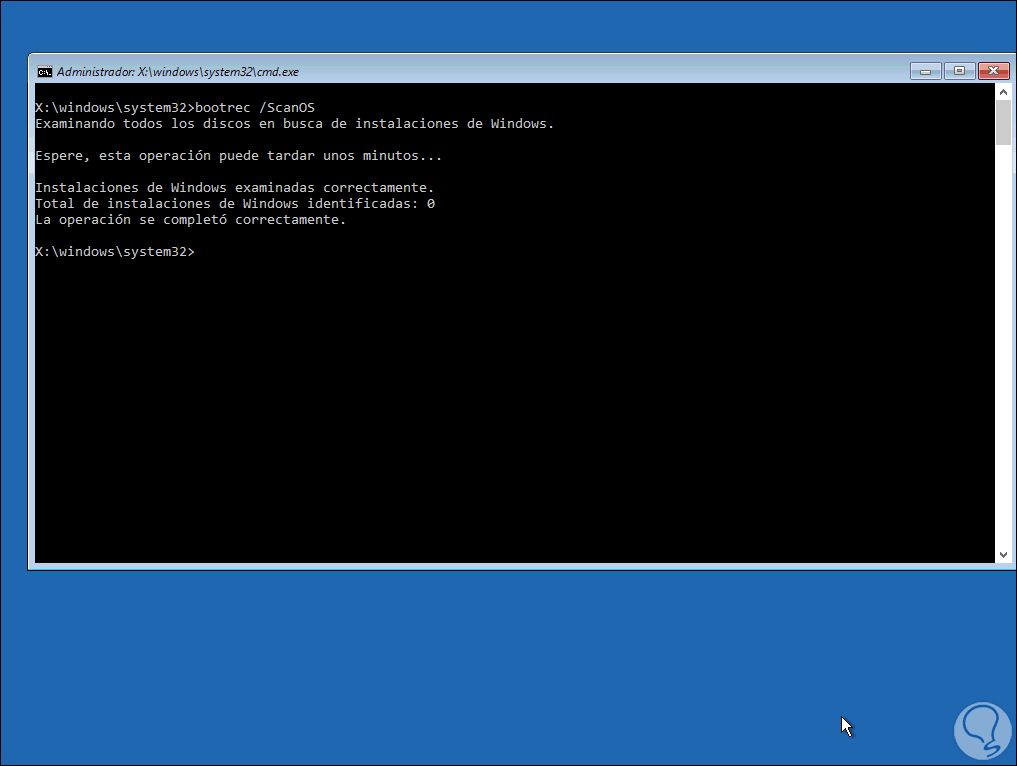Viewport: 1017px width, 766px height.
Task: Click the 'Espere, esta operación puede tardar' line
Action: click(x=239, y=156)
